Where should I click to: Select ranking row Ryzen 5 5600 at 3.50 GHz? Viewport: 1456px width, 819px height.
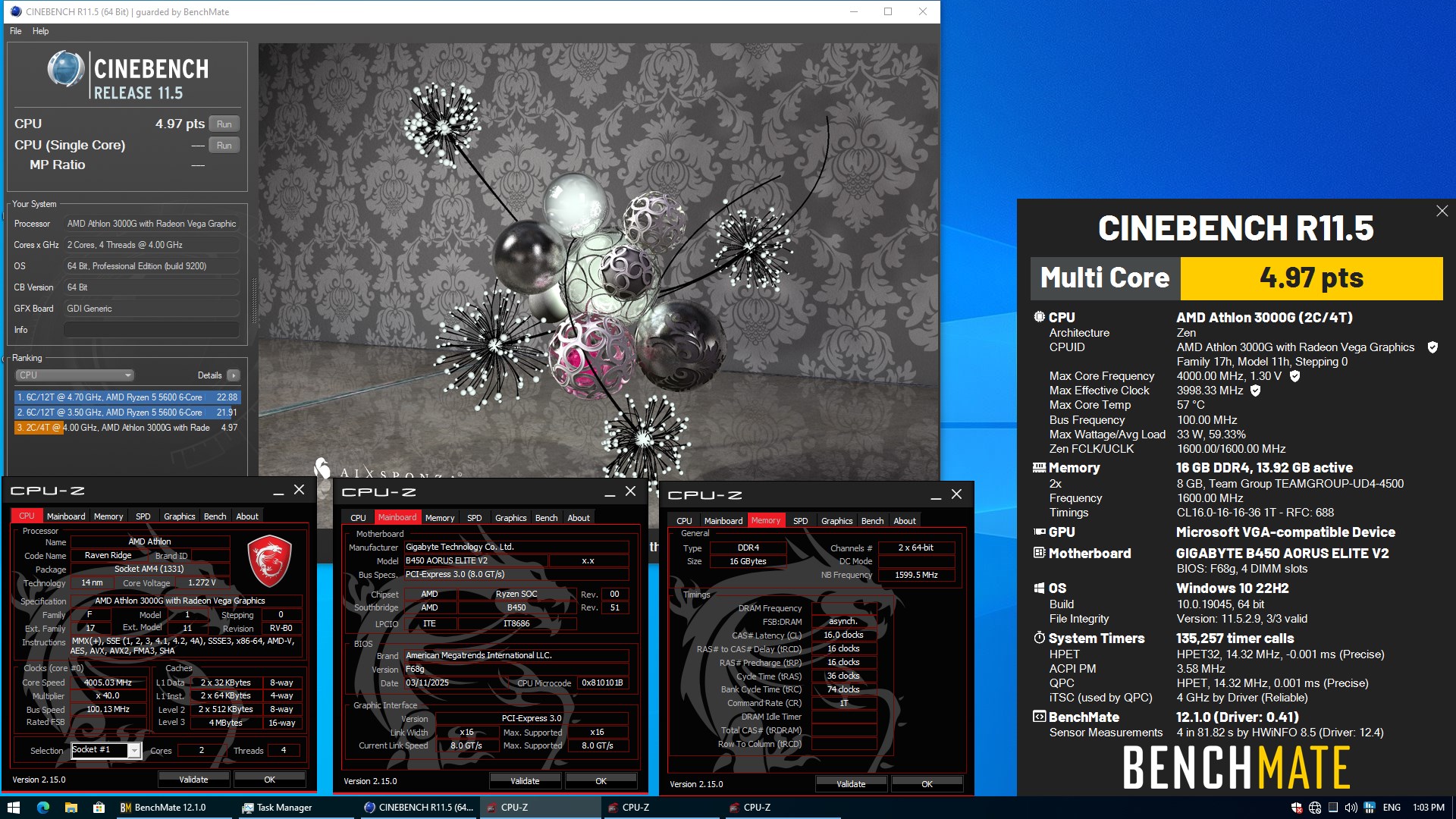click(127, 413)
